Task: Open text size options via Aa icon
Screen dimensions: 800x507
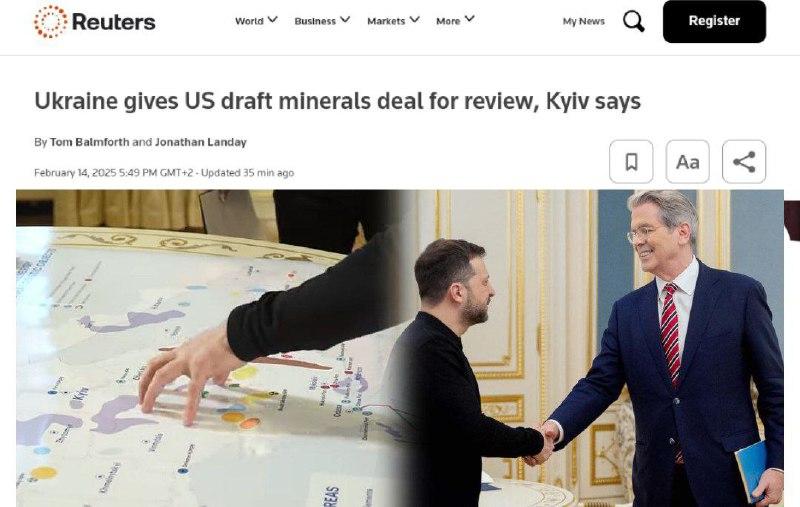Action: (688, 162)
